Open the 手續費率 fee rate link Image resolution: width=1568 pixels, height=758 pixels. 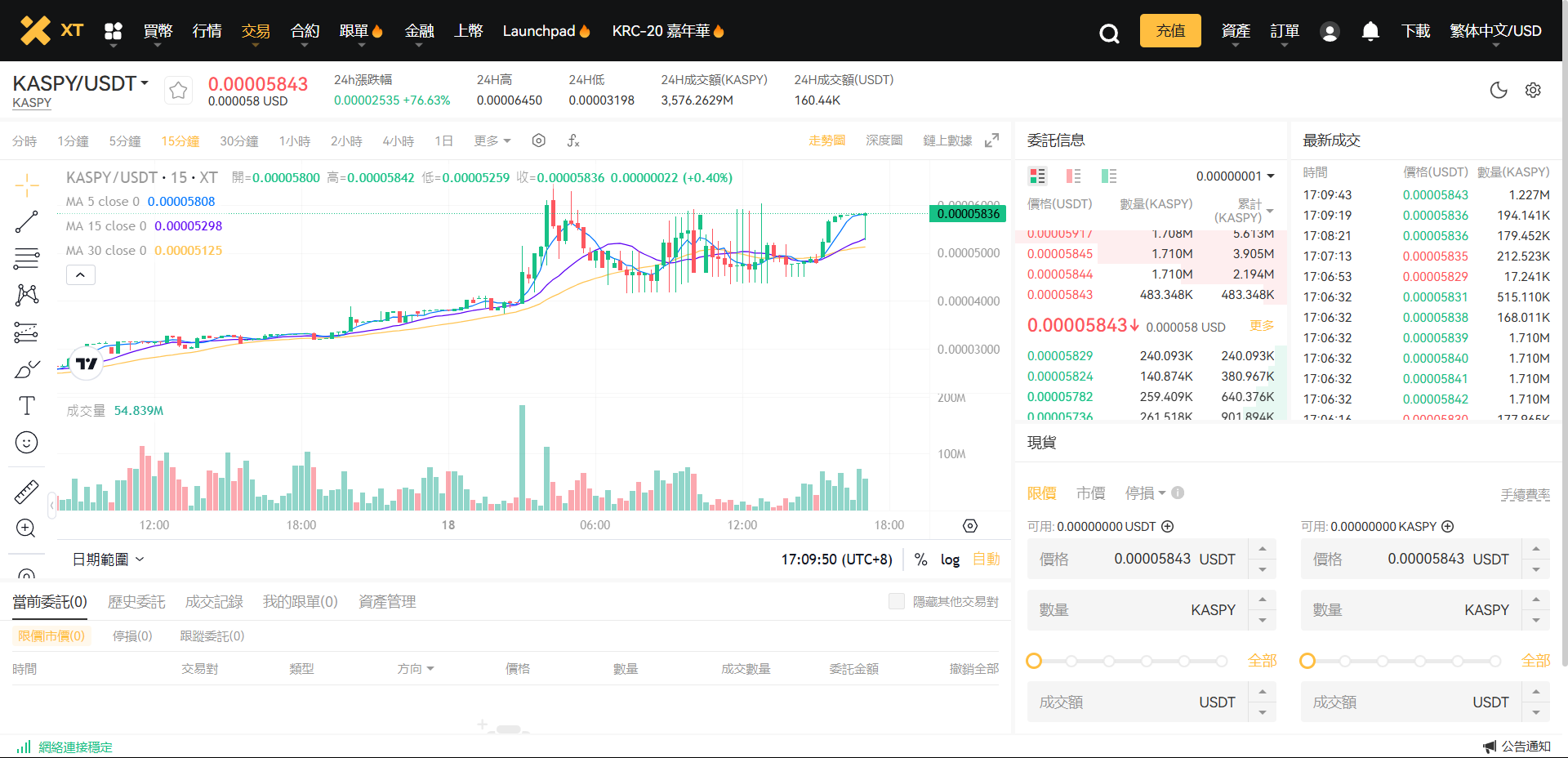tap(1525, 494)
